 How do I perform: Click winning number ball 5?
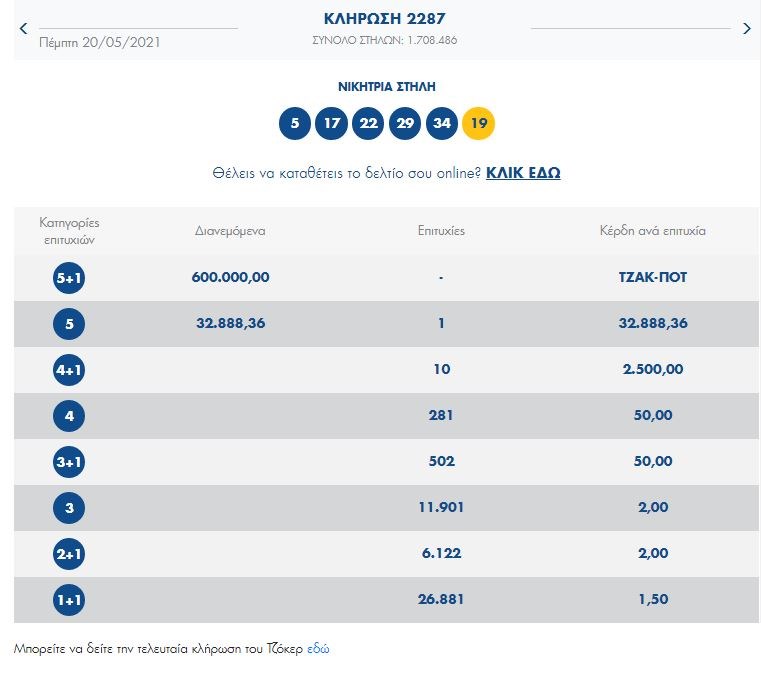pyautogui.click(x=294, y=124)
